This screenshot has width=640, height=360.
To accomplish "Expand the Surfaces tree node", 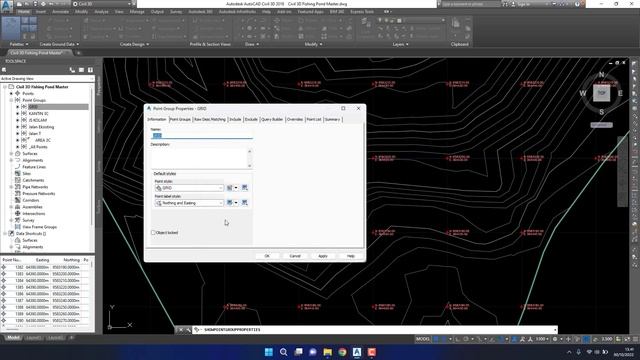I will tap(11, 153).
